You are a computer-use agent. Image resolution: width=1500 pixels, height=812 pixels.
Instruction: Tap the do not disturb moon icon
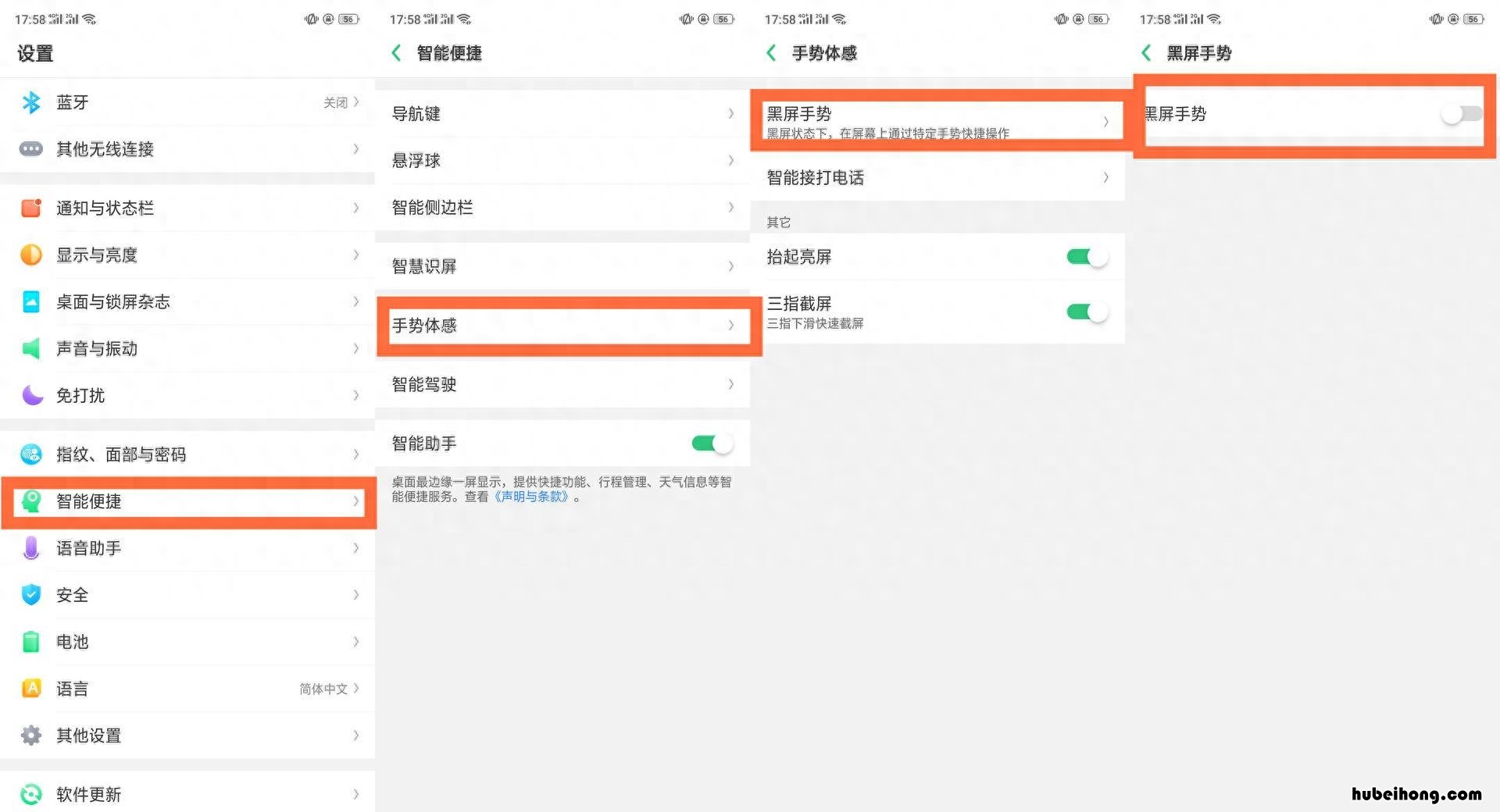pyautogui.click(x=31, y=395)
